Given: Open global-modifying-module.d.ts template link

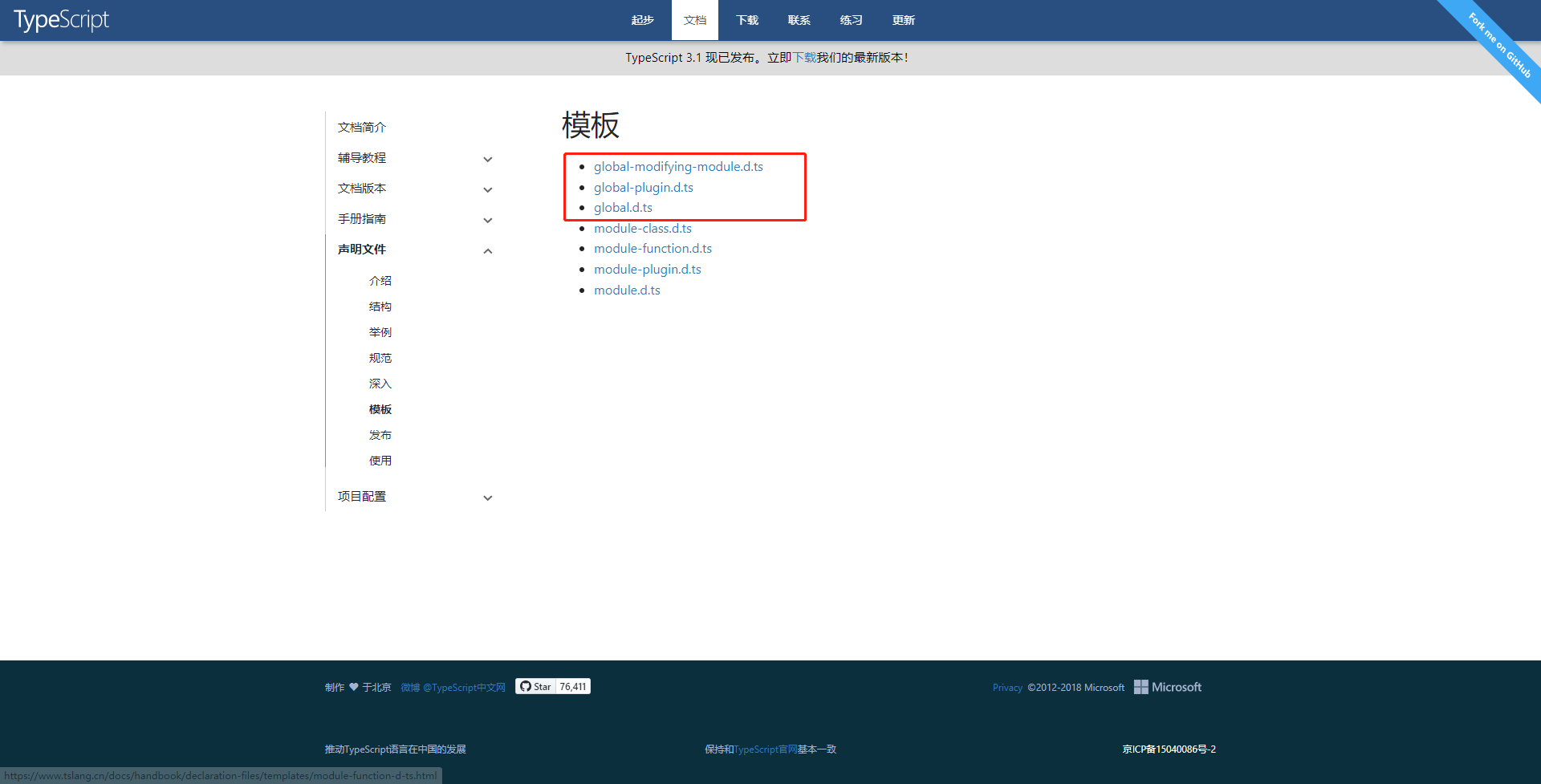Looking at the screenshot, I should (678, 167).
